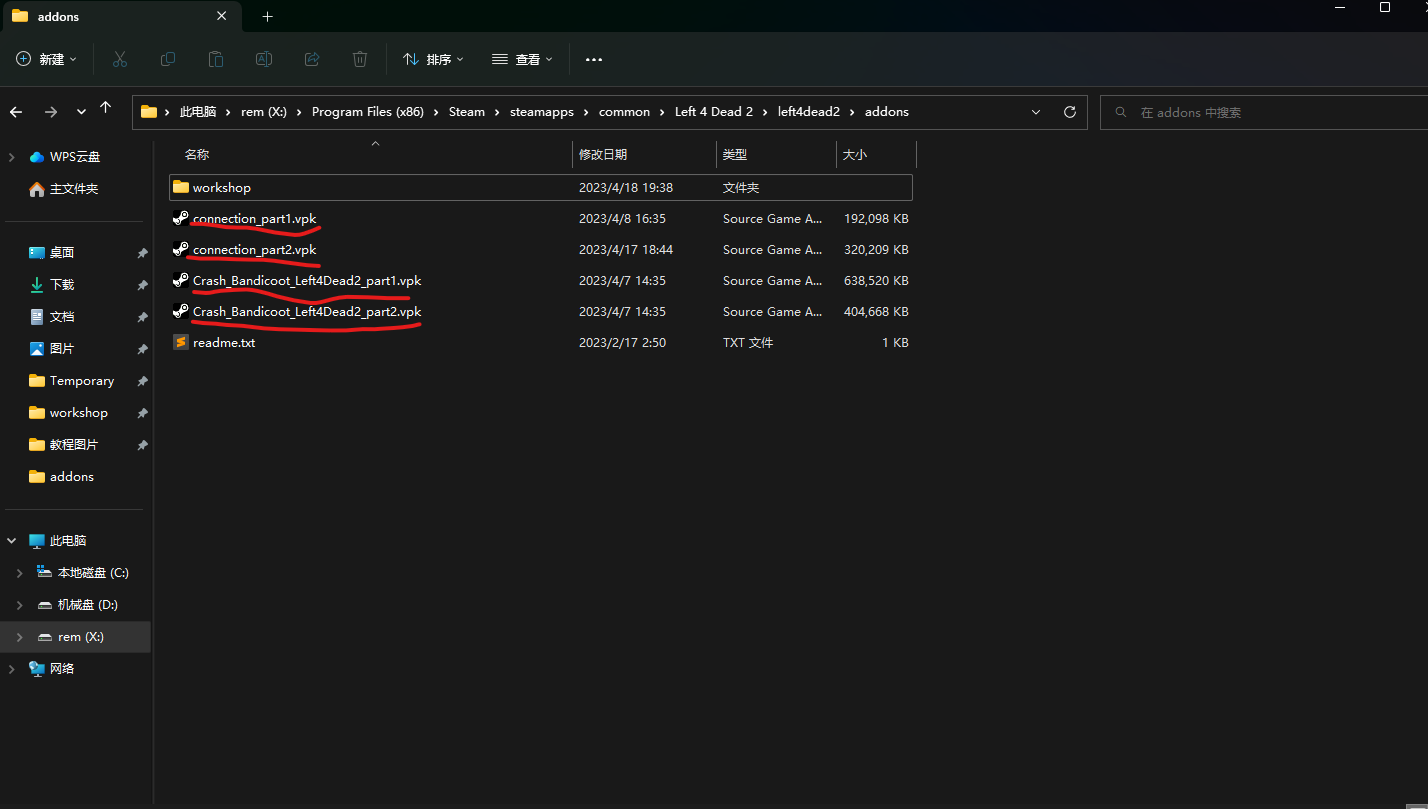Image resolution: width=1428 pixels, height=809 pixels.
Task: Open Temporary folder in sidebar
Action: tap(82, 380)
